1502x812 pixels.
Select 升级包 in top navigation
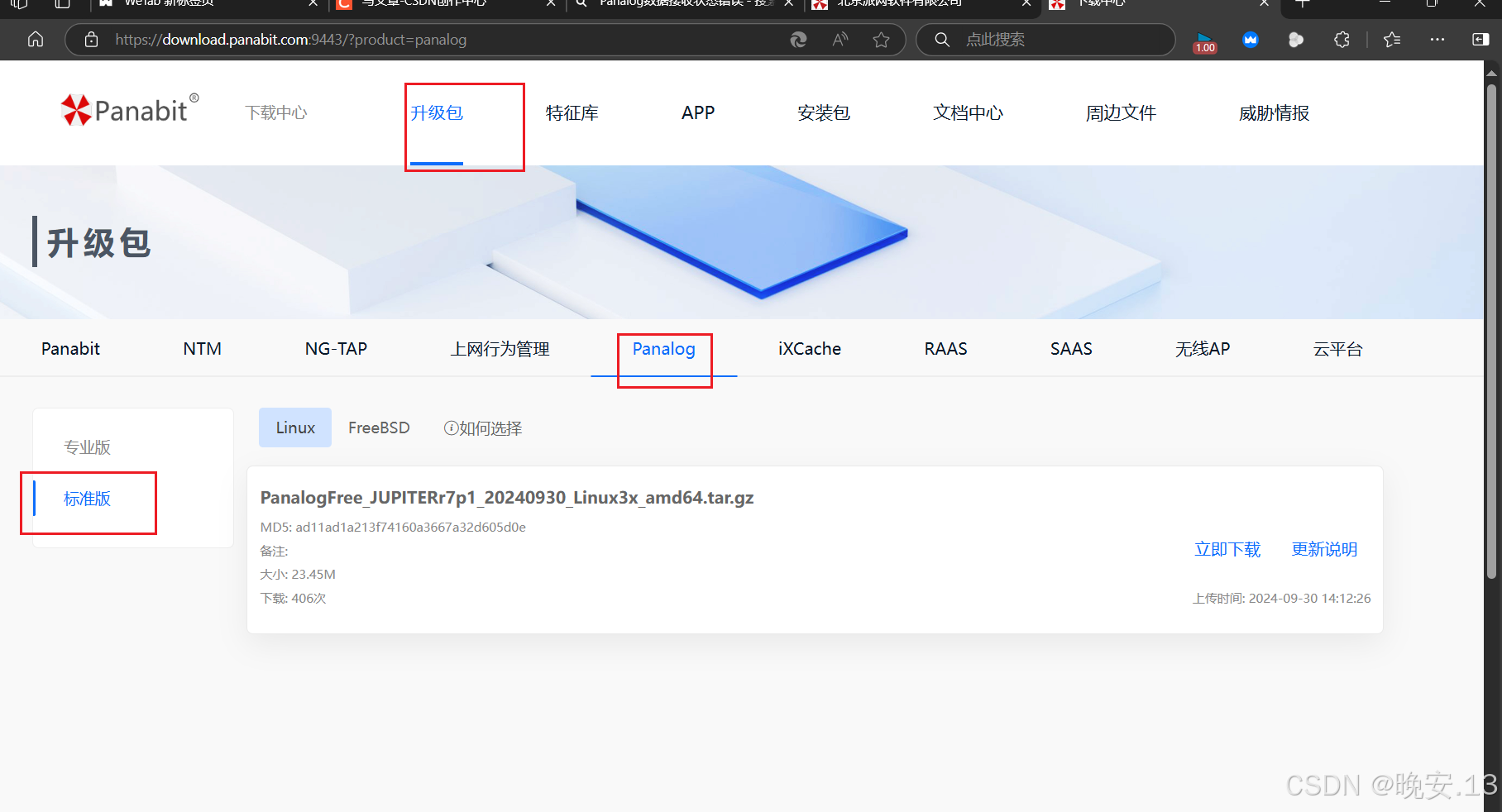pyautogui.click(x=437, y=112)
